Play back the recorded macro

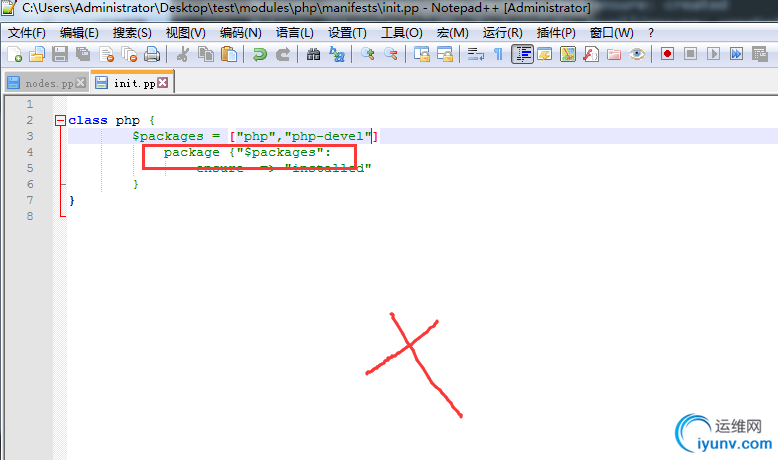click(x=713, y=54)
